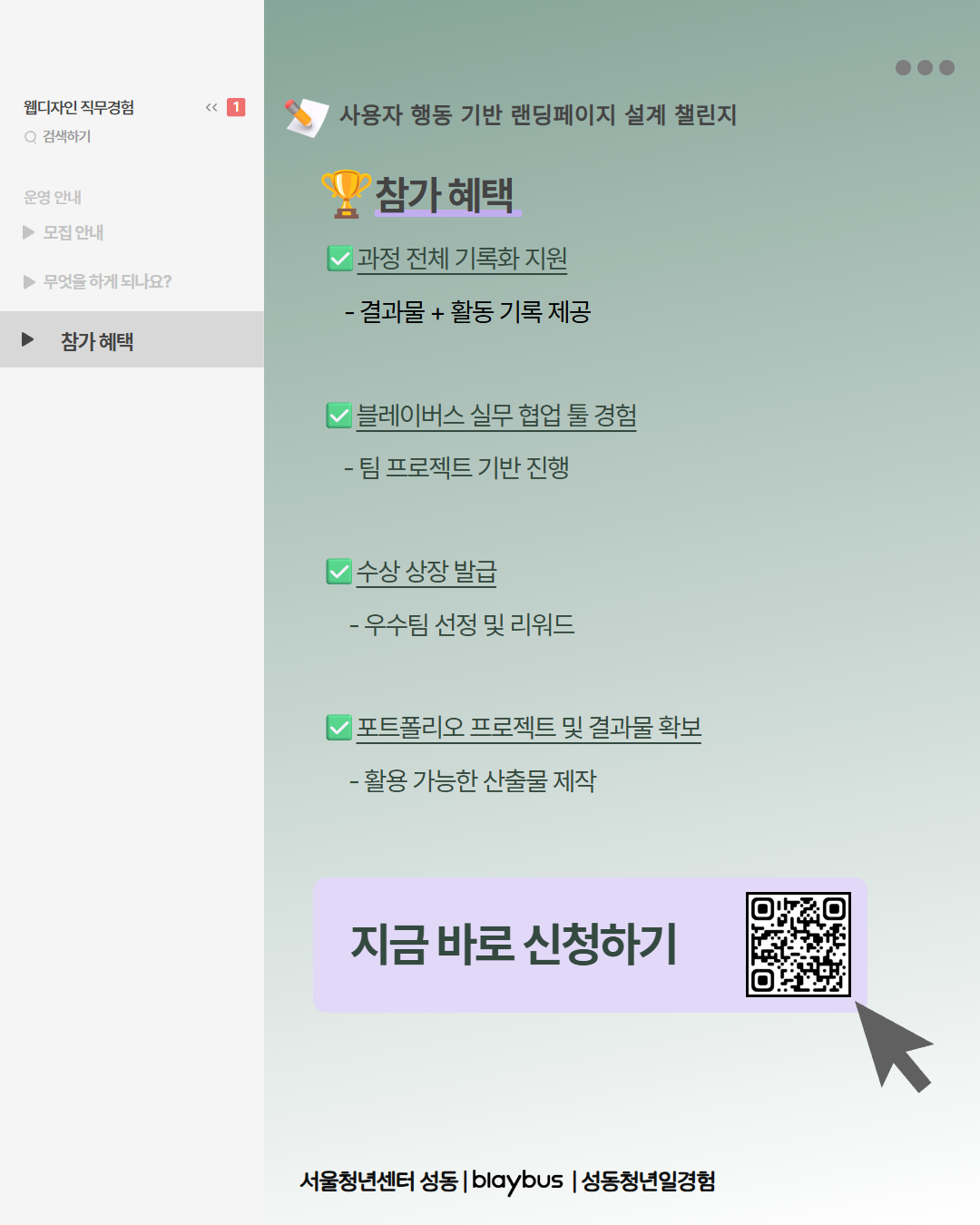Select the 참가 혜택 sidebar item
980x1225 pixels.
[x=97, y=341]
